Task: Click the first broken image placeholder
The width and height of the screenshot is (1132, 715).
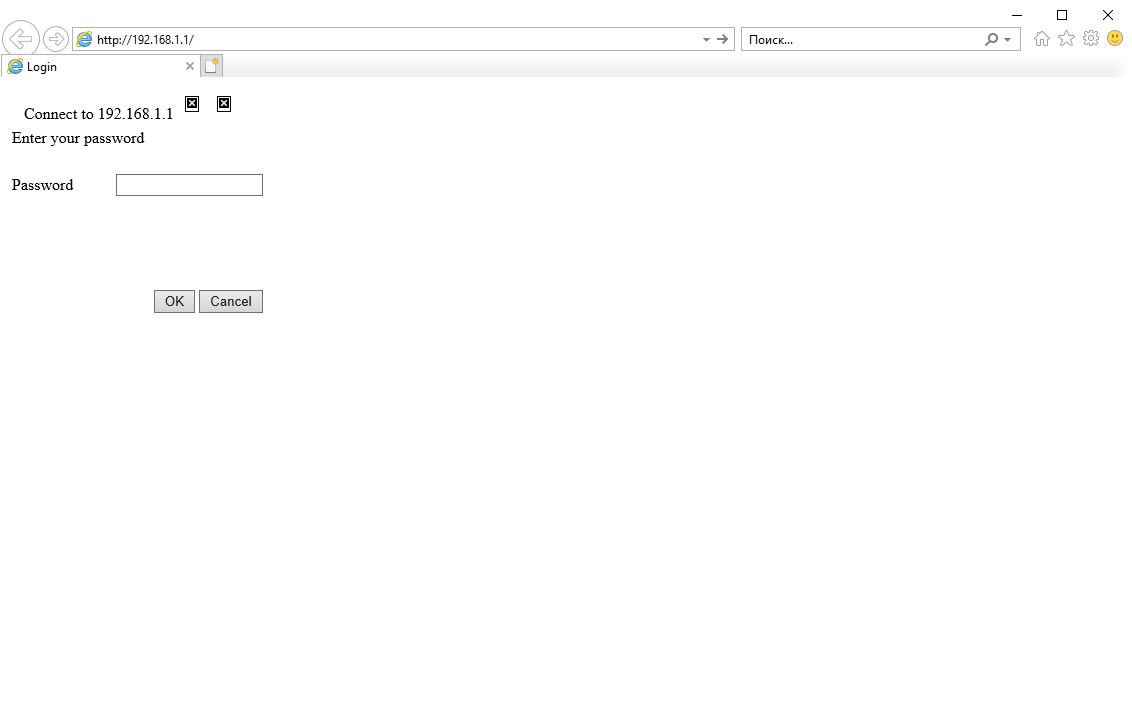Action: coord(192,103)
